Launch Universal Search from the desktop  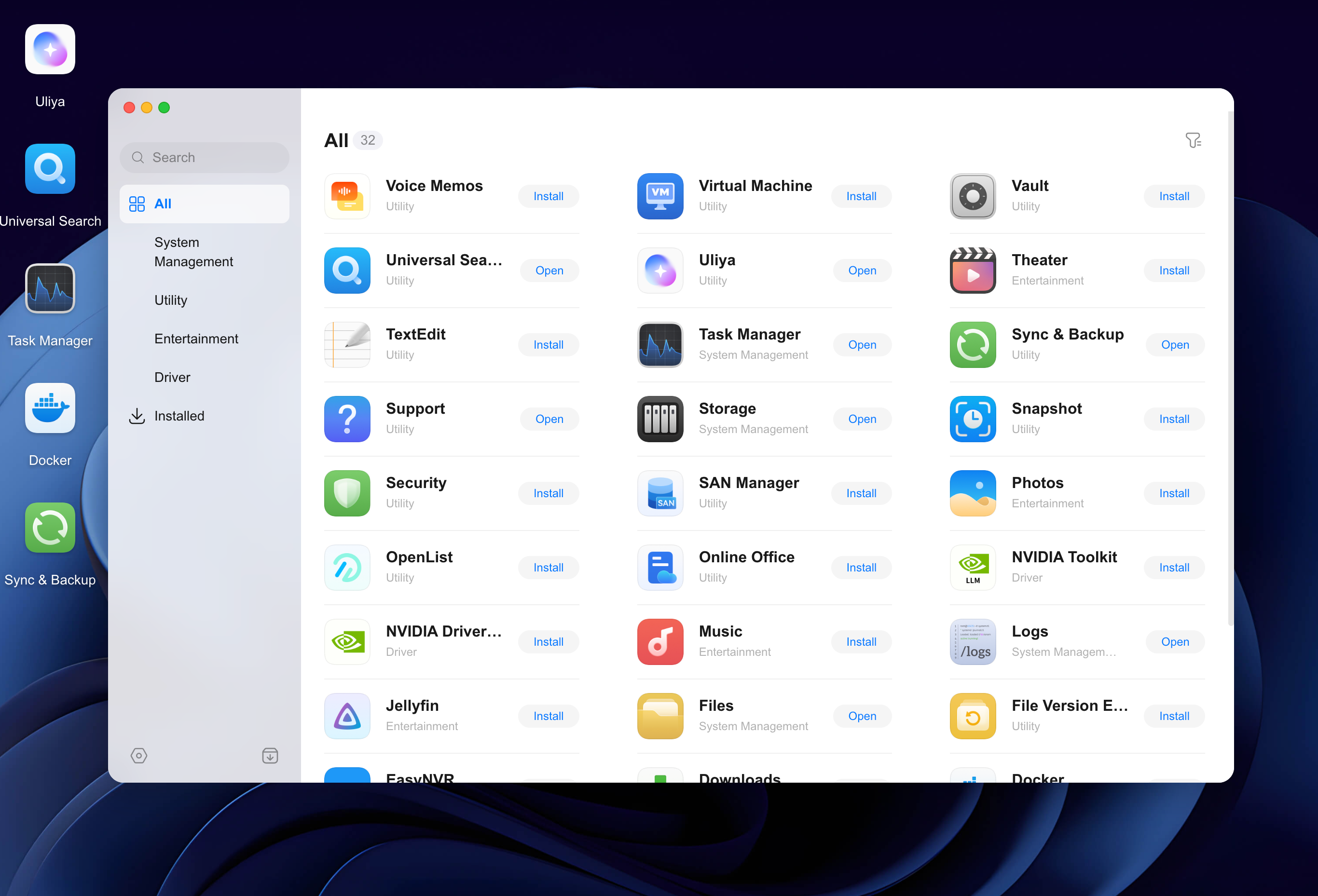pyautogui.click(x=50, y=169)
